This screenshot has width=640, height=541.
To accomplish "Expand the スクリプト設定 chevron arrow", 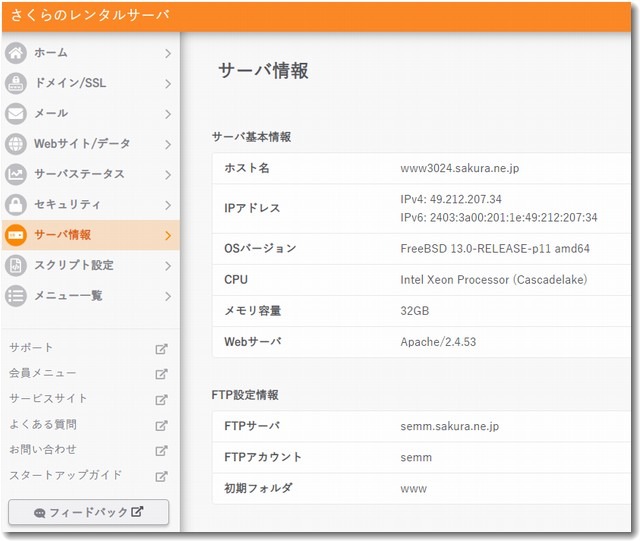I will pos(168,266).
